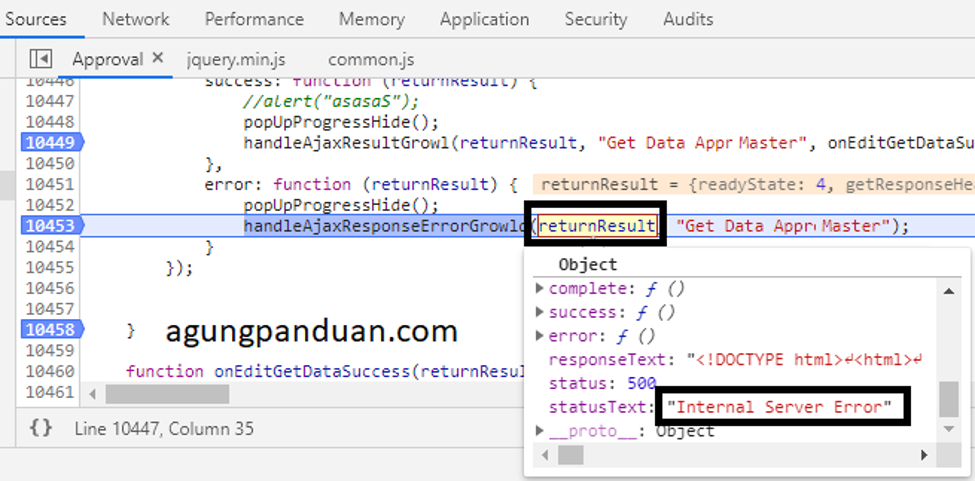This screenshot has height=481, width=975.
Task: Click the Line 10447, Column 35 status
Action: pyautogui.click(x=164, y=428)
